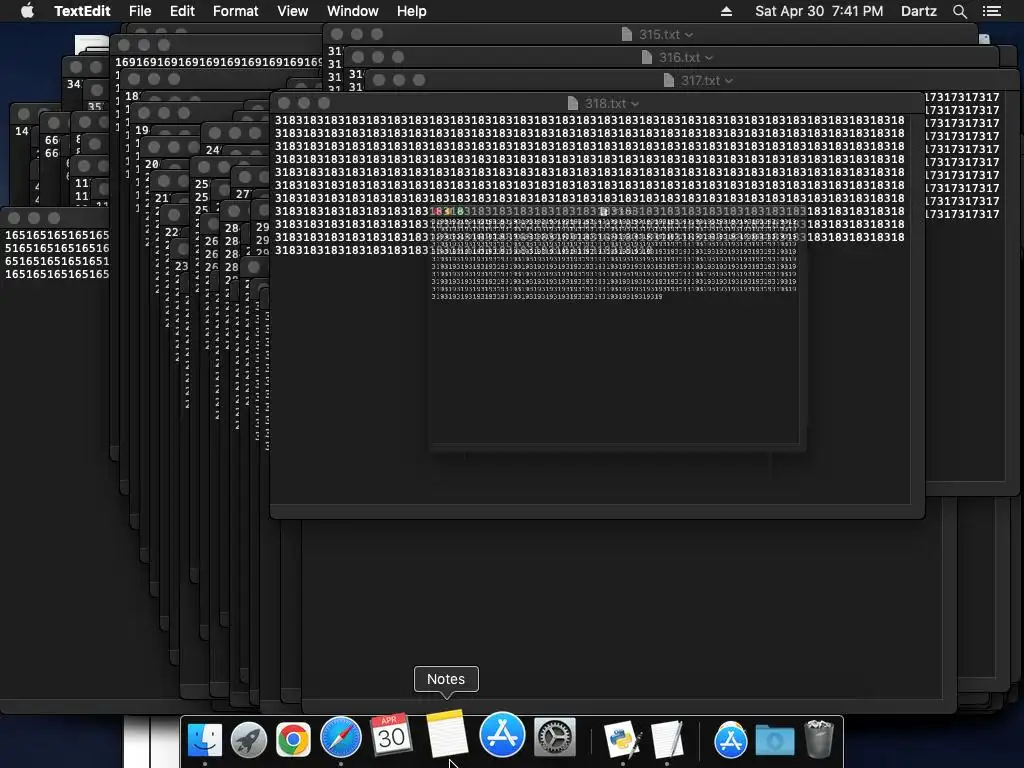Image resolution: width=1024 pixels, height=768 pixels.
Task: Open the Applications stack beside Downloads folder
Action: click(x=730, y=740)
